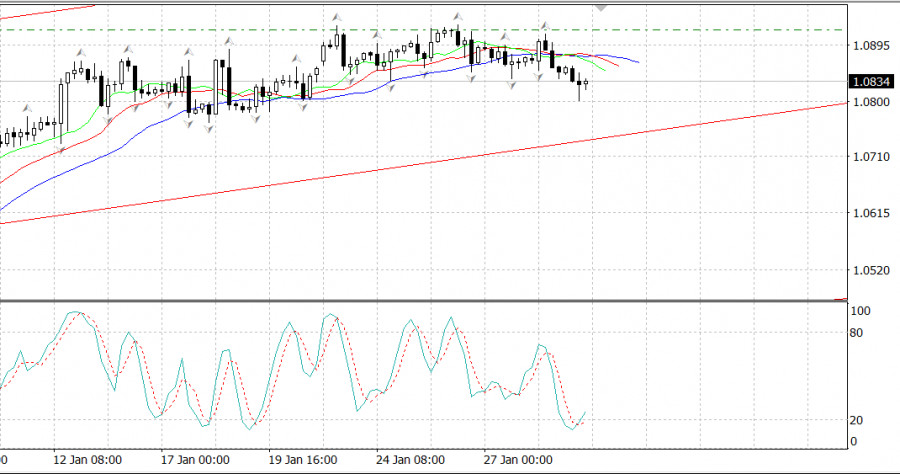
Task: Click the 27 Jan 00:00 time label
Action: pos(518,460)
